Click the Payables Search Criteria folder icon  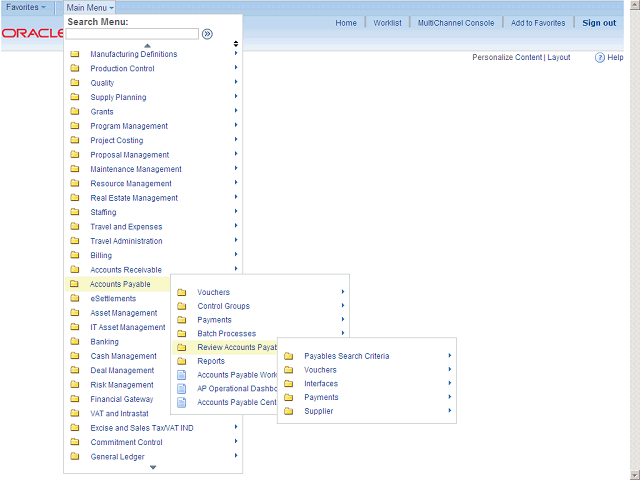click(289, 356)
